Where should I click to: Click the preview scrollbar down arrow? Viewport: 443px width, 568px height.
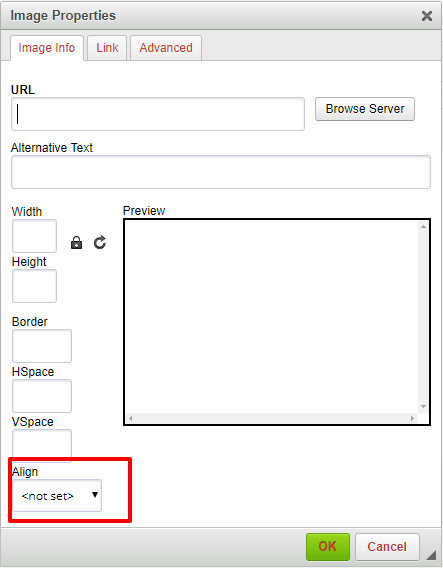423,406
